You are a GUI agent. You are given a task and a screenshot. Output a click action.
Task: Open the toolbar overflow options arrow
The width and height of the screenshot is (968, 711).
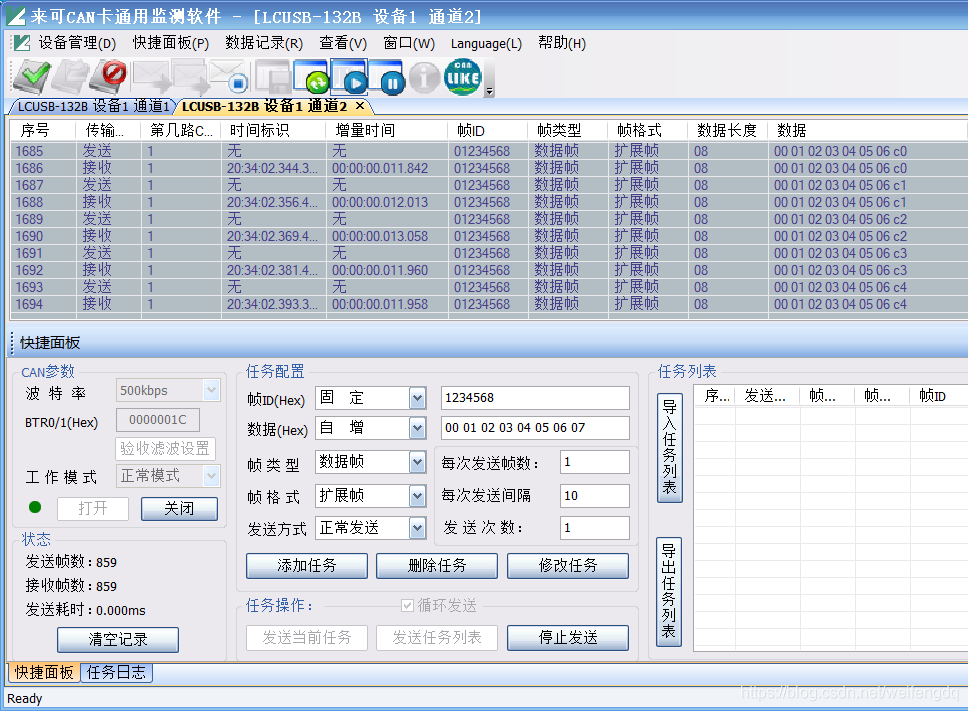[489, 91]
